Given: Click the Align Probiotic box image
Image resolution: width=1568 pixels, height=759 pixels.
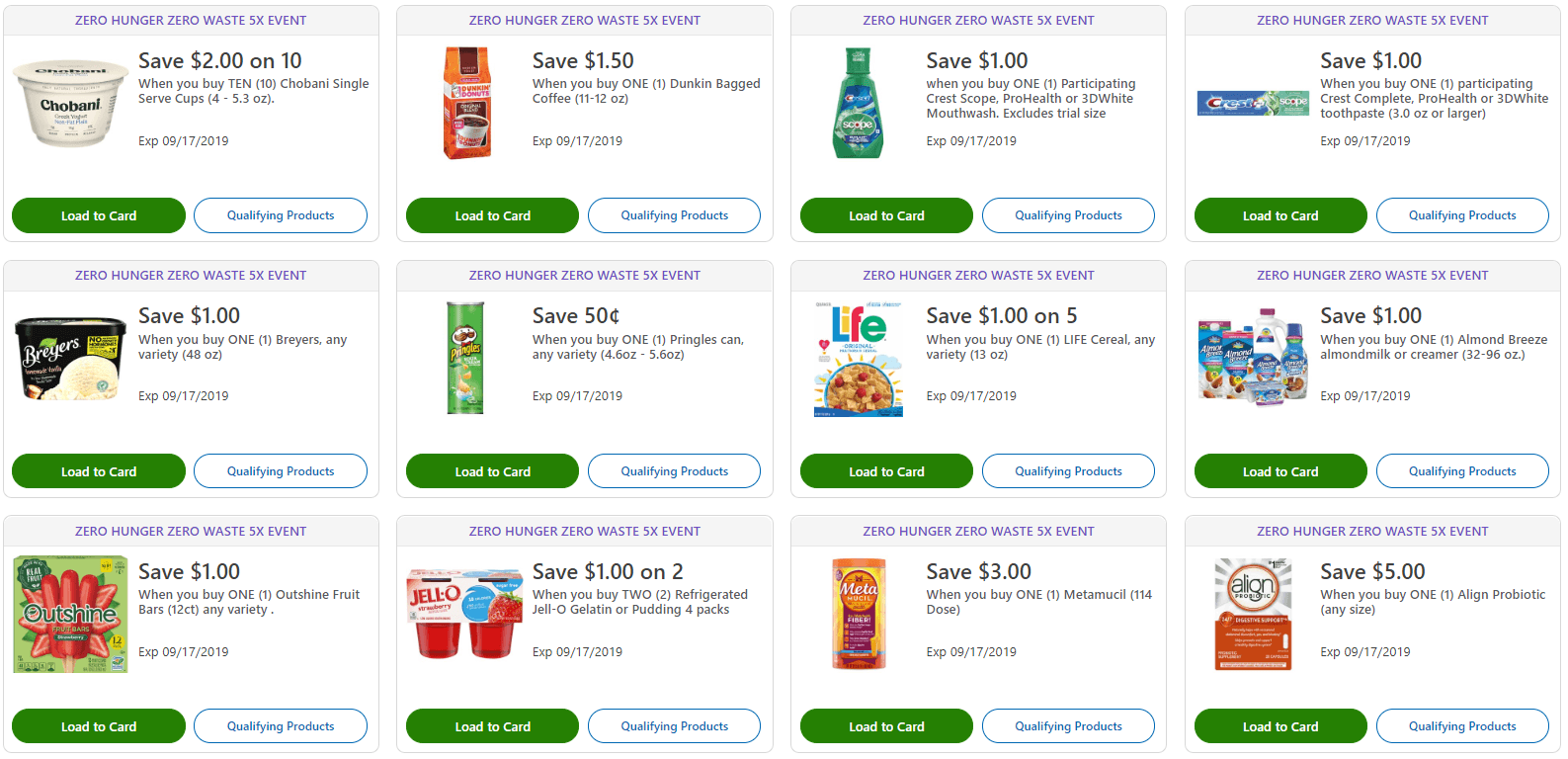Looking at the screenshot, I should coord(1252,614).
